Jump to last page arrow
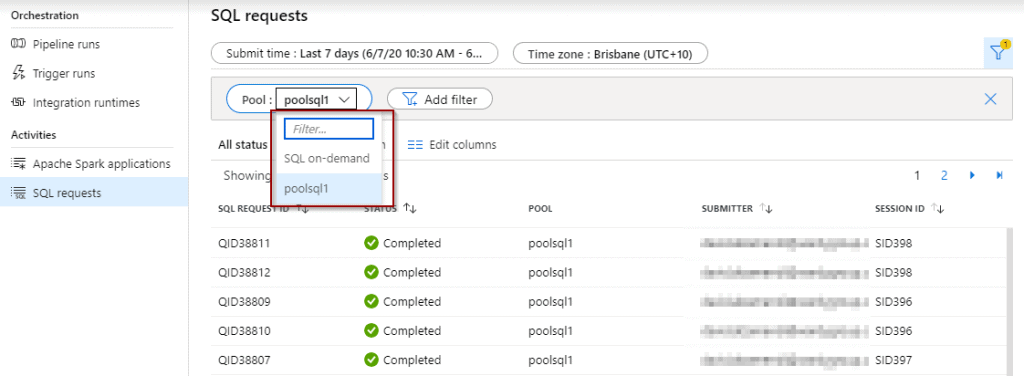Screen dimensions: 1024x376 (999, 176)
